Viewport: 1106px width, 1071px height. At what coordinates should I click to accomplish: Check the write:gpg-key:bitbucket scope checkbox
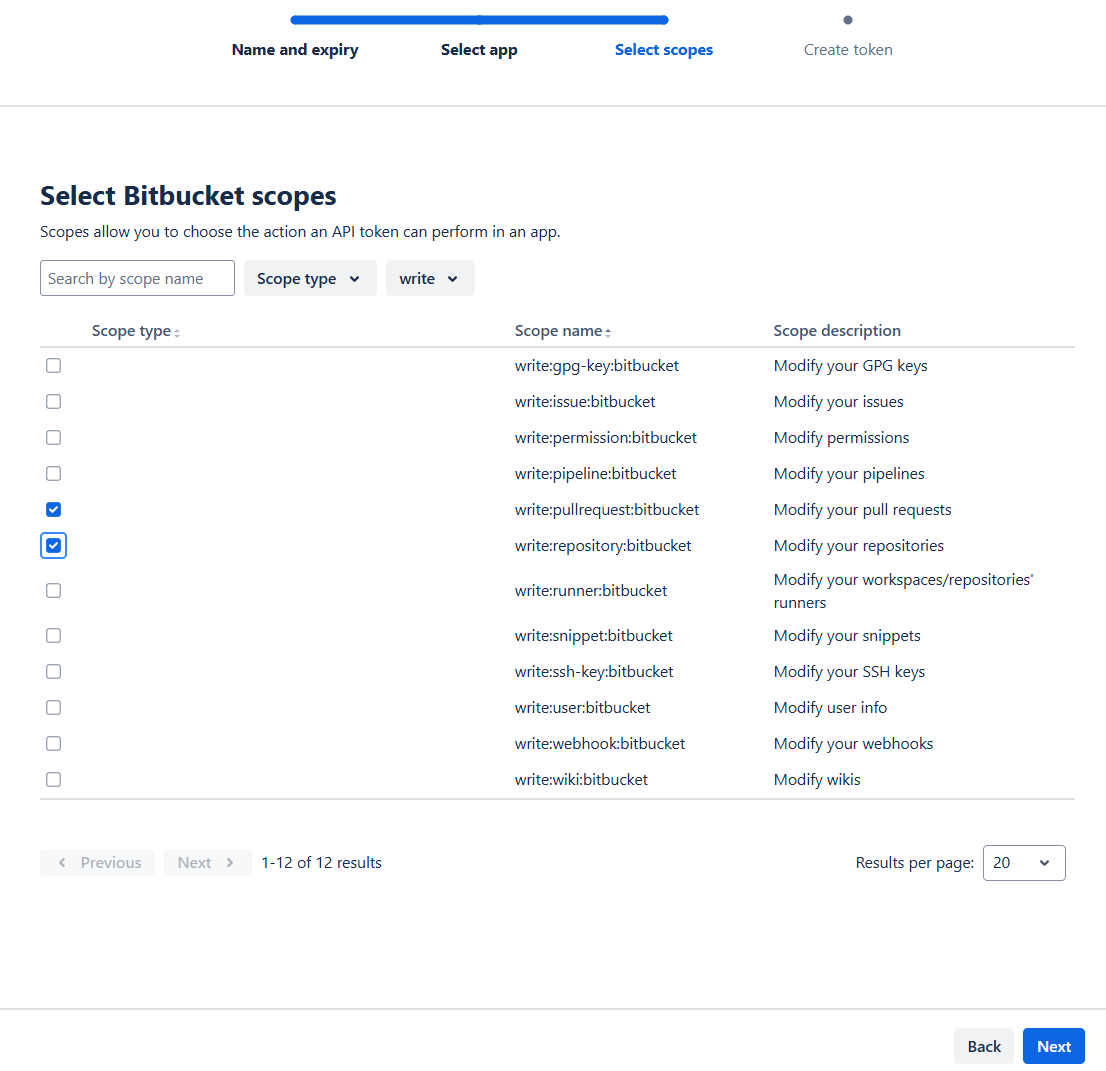click(x=54, y=366)
